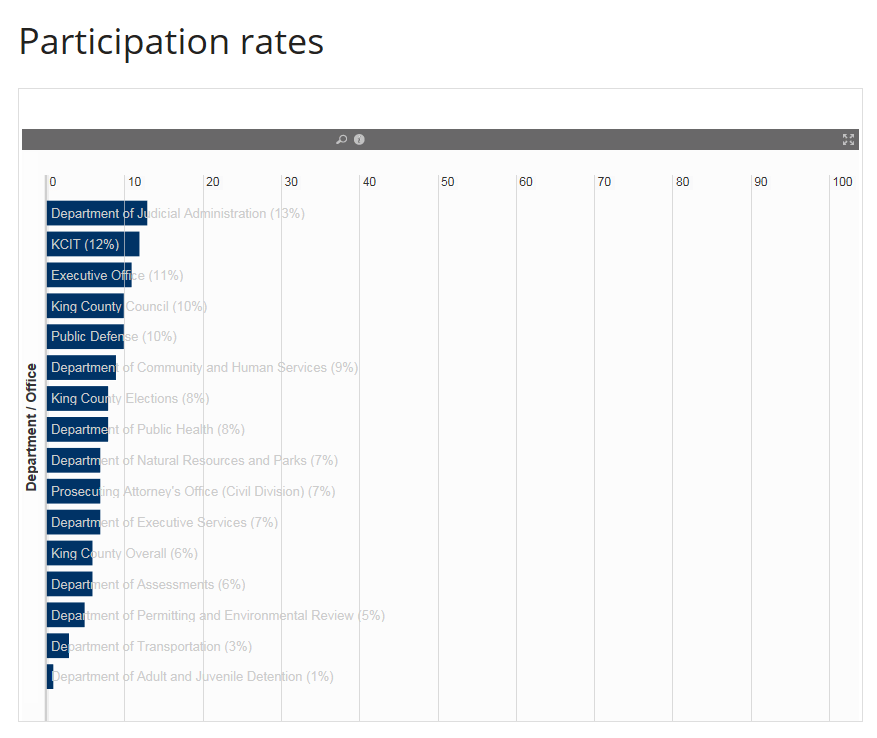Image resolution: width=877 pixels, height=738 pixels.
Task: Select the Department of Executive Services bar
Action: point(73,523)
